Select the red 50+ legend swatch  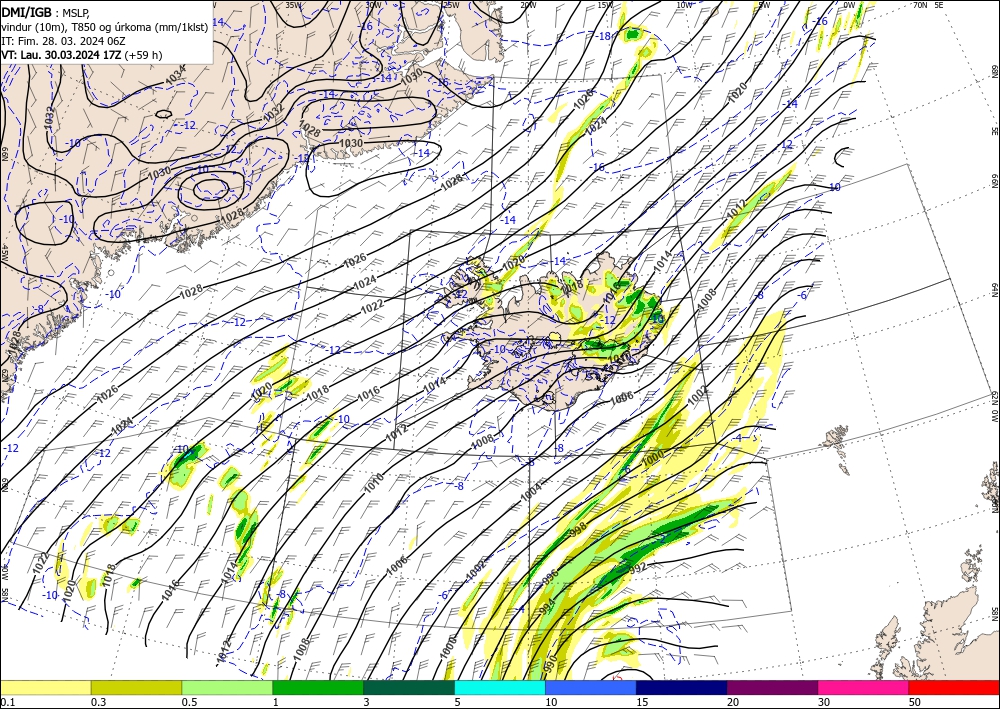(x=954, y=687)
